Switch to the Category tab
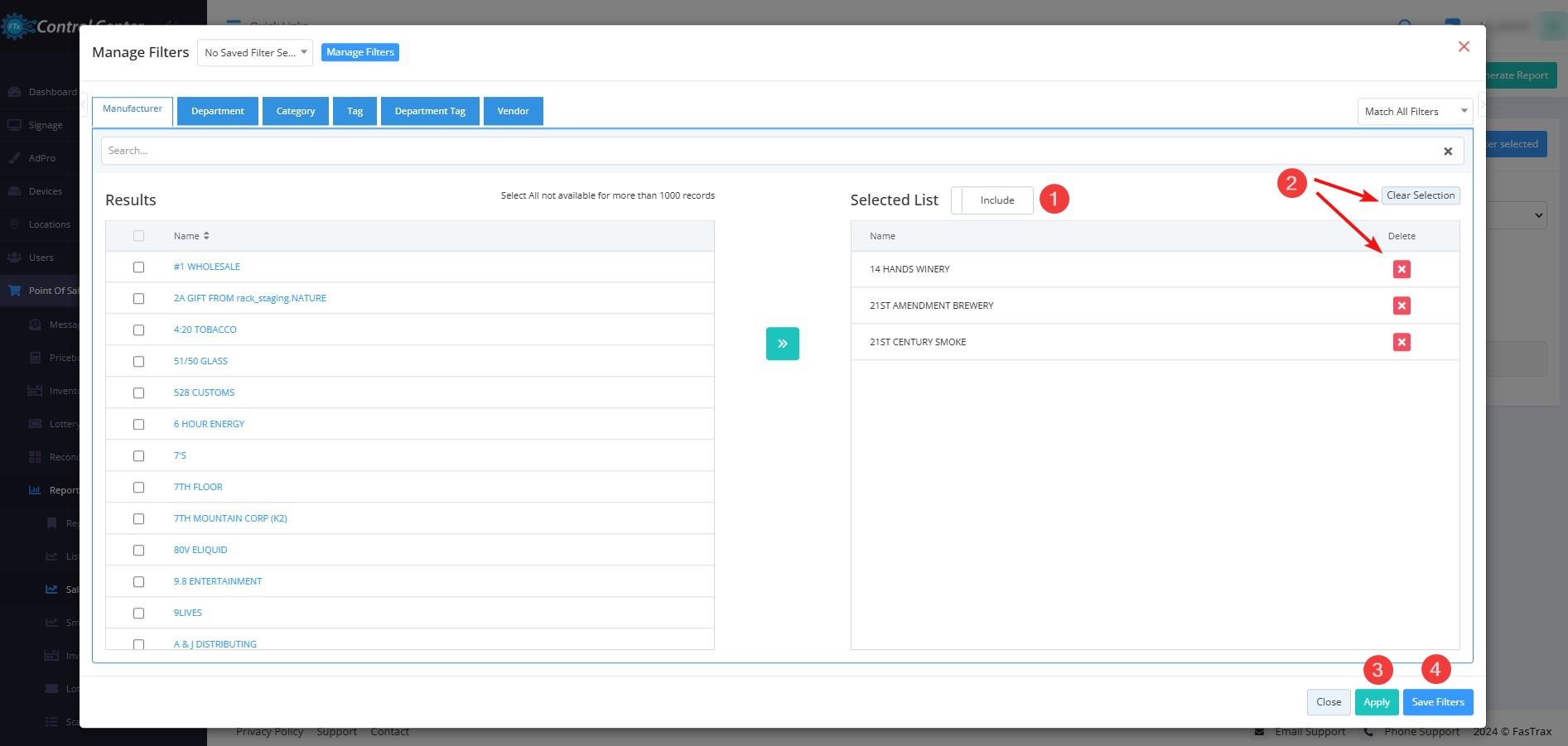The image size is (1568, 746). click(296, 111)
